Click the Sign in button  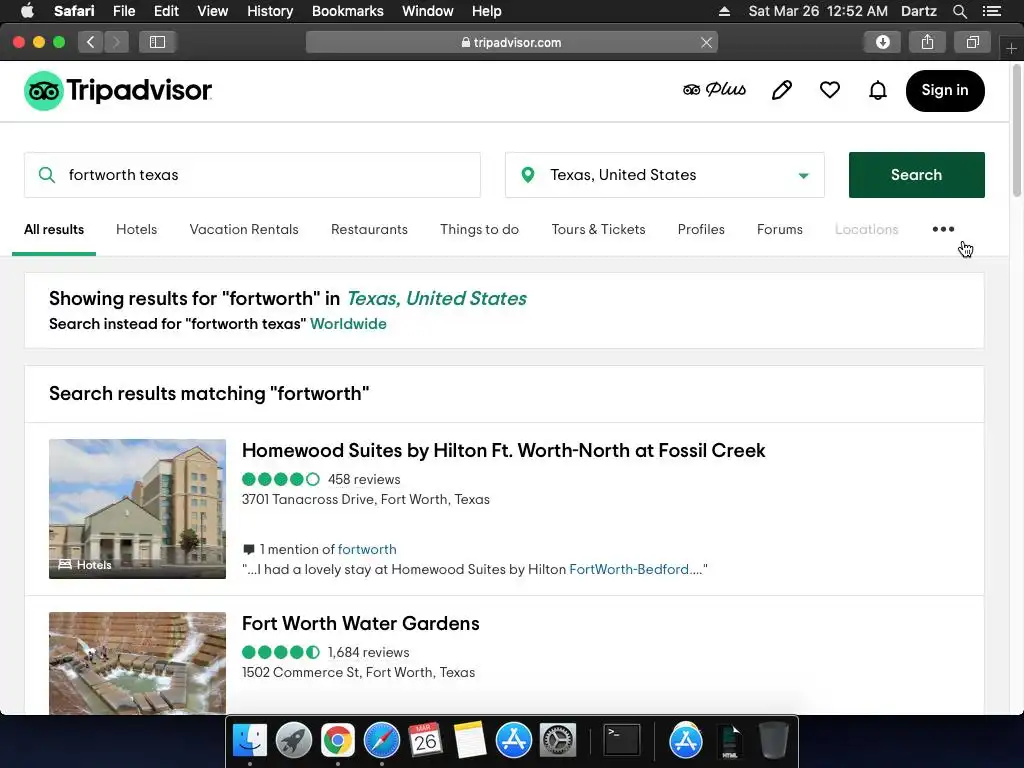pos(945,91)
